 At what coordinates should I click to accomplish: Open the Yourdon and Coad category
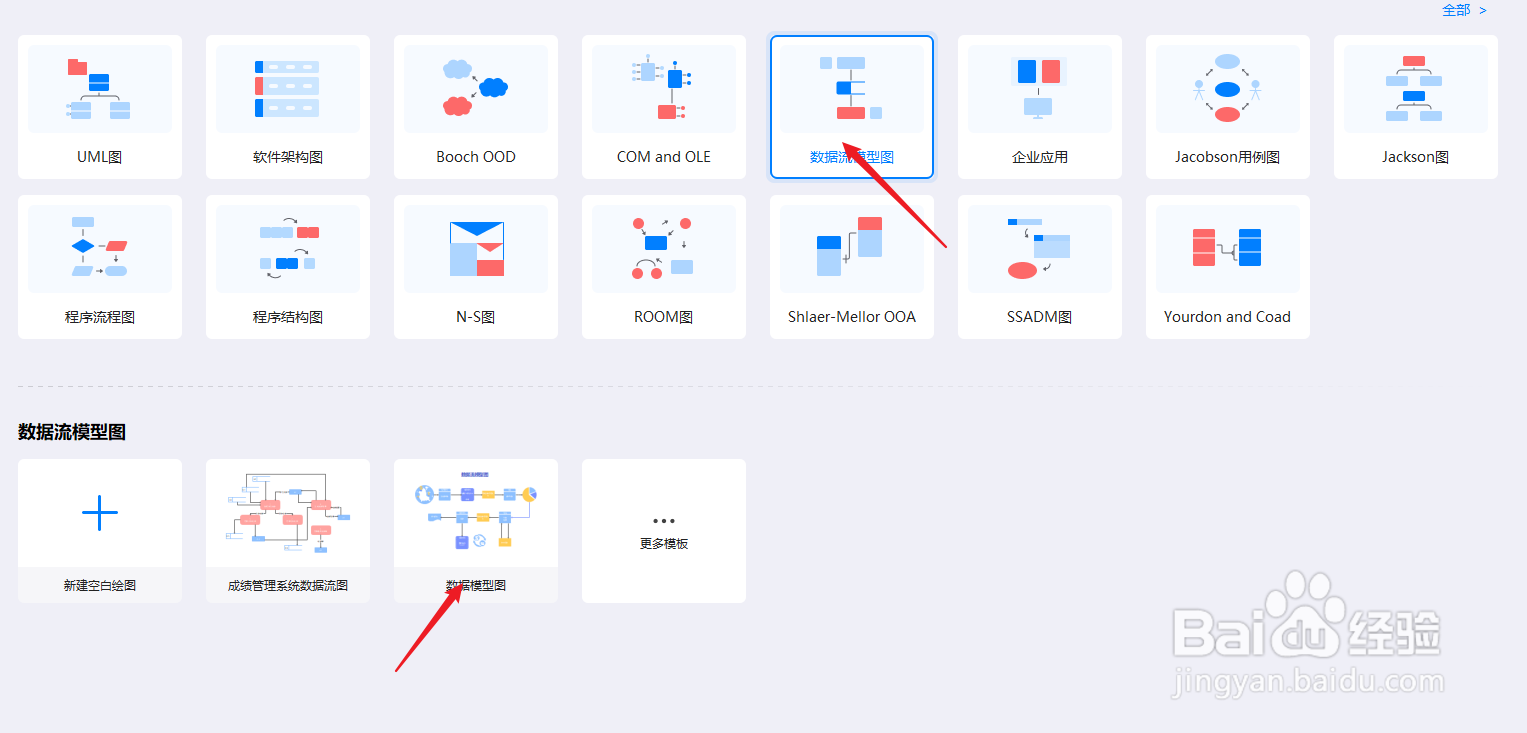1227,267
